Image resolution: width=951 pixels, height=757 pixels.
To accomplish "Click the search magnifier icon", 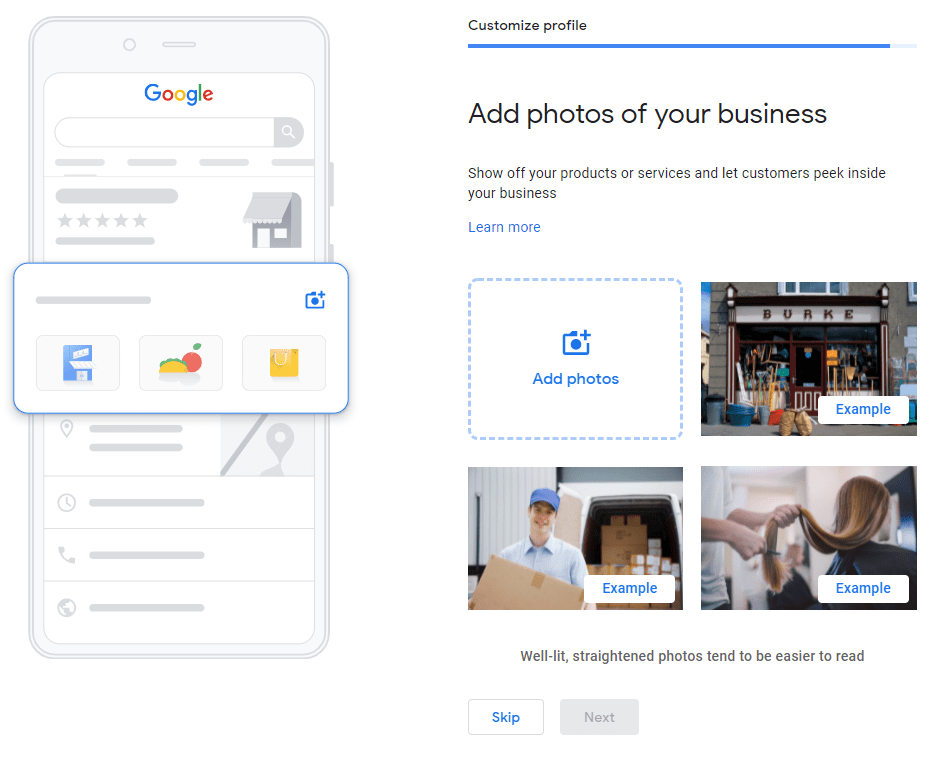I will pyautogui.click(x=289, y=132).
